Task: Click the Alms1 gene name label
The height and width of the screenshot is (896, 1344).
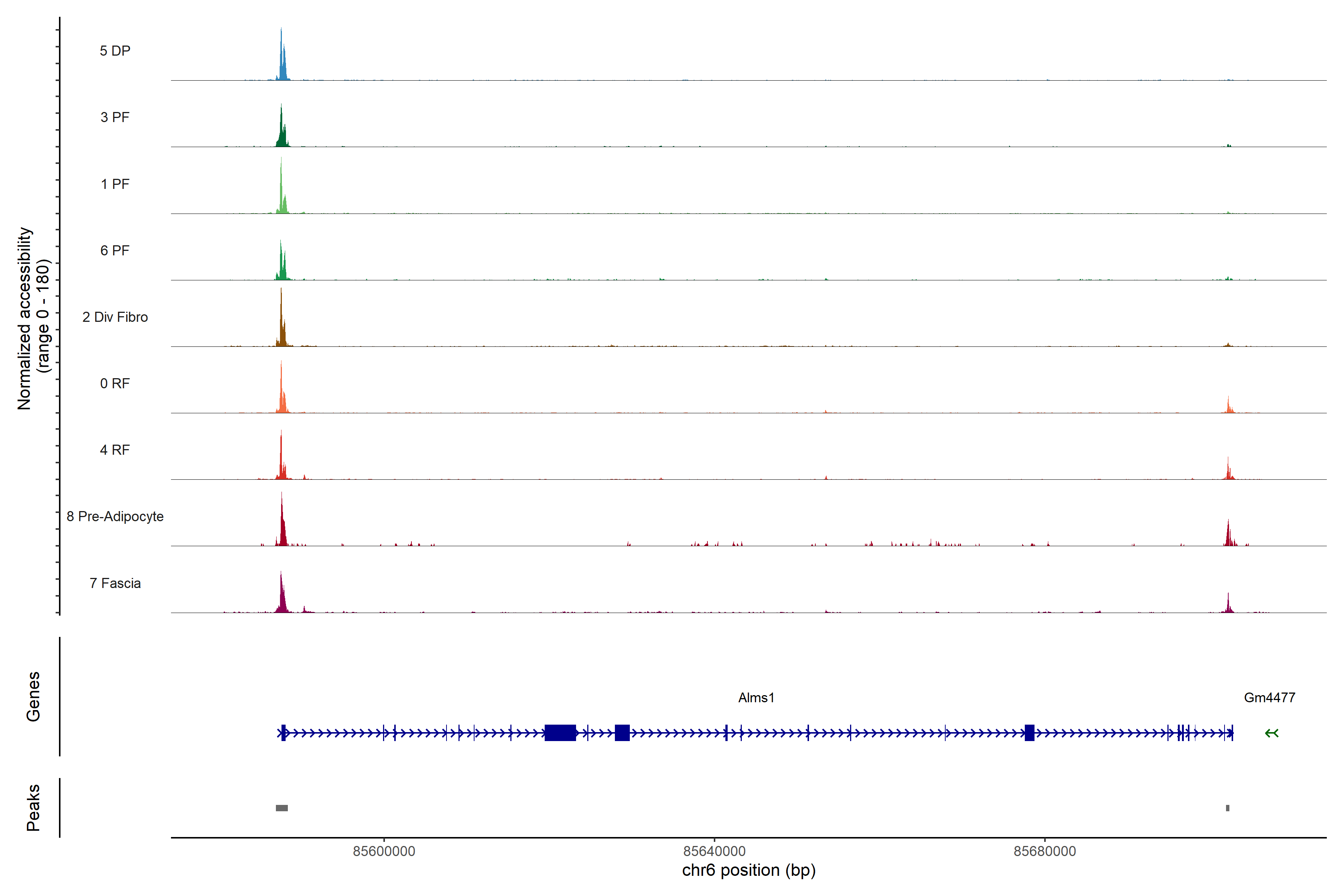Action: pyautogui.click(x=756, y=698)
